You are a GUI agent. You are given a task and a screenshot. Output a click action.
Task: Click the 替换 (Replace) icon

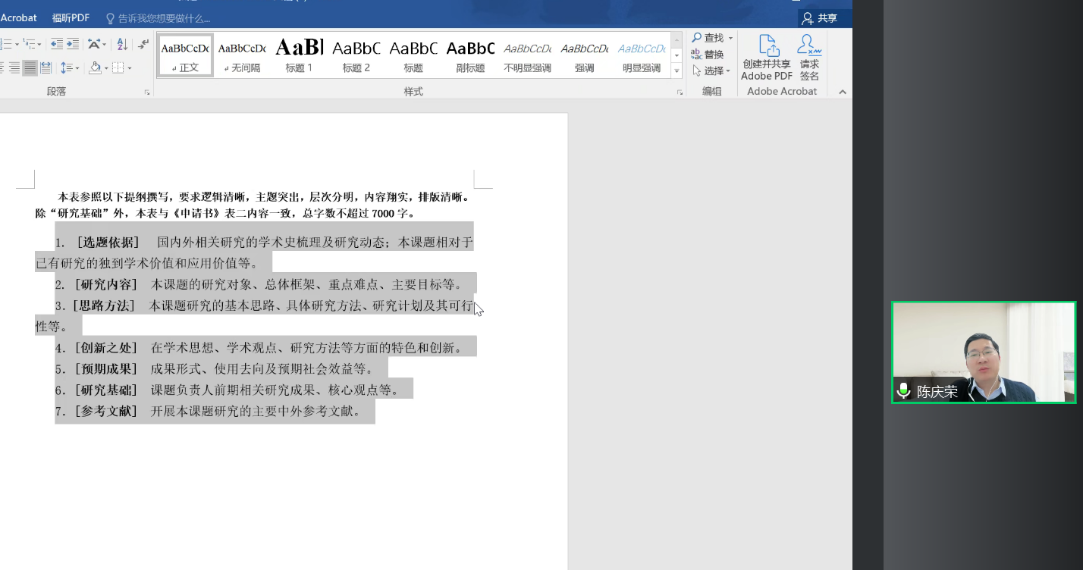tap(707, 54)
